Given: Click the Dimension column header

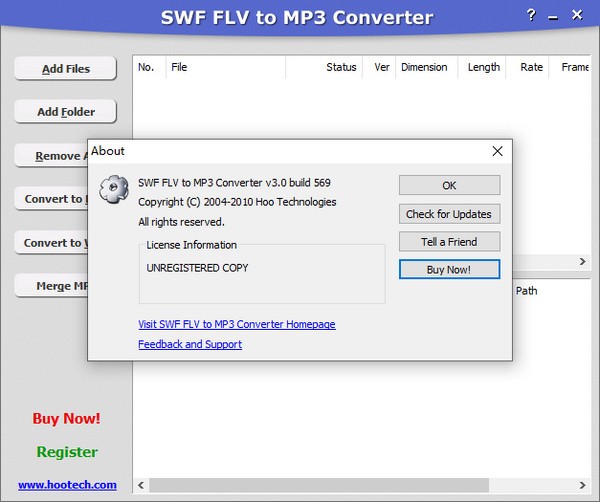Looking at the screenshot, I should [x=424, y=68].
